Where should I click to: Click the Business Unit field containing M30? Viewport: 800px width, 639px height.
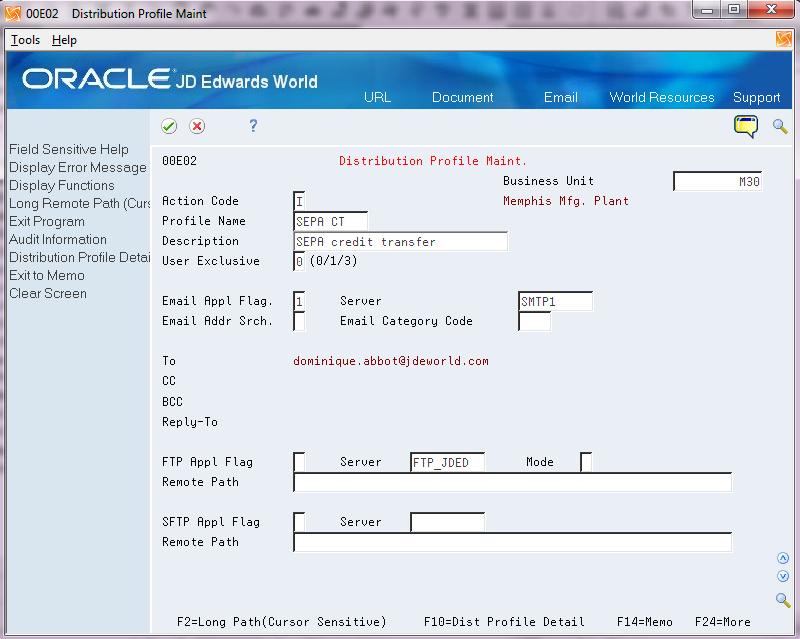[x=717, y=181]
